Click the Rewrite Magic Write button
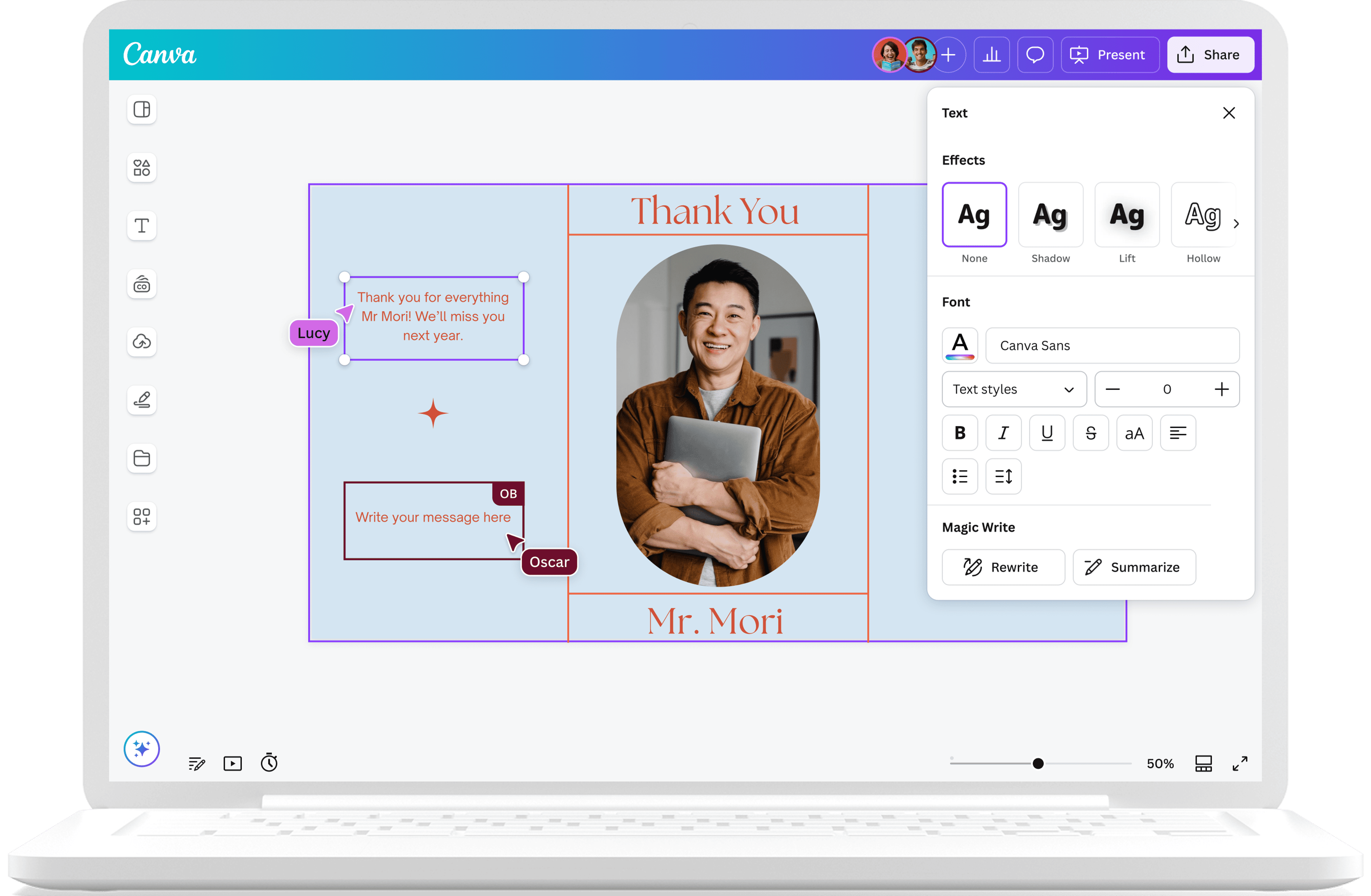This screenshot has height=896, width=1371. pos(1003,567)
